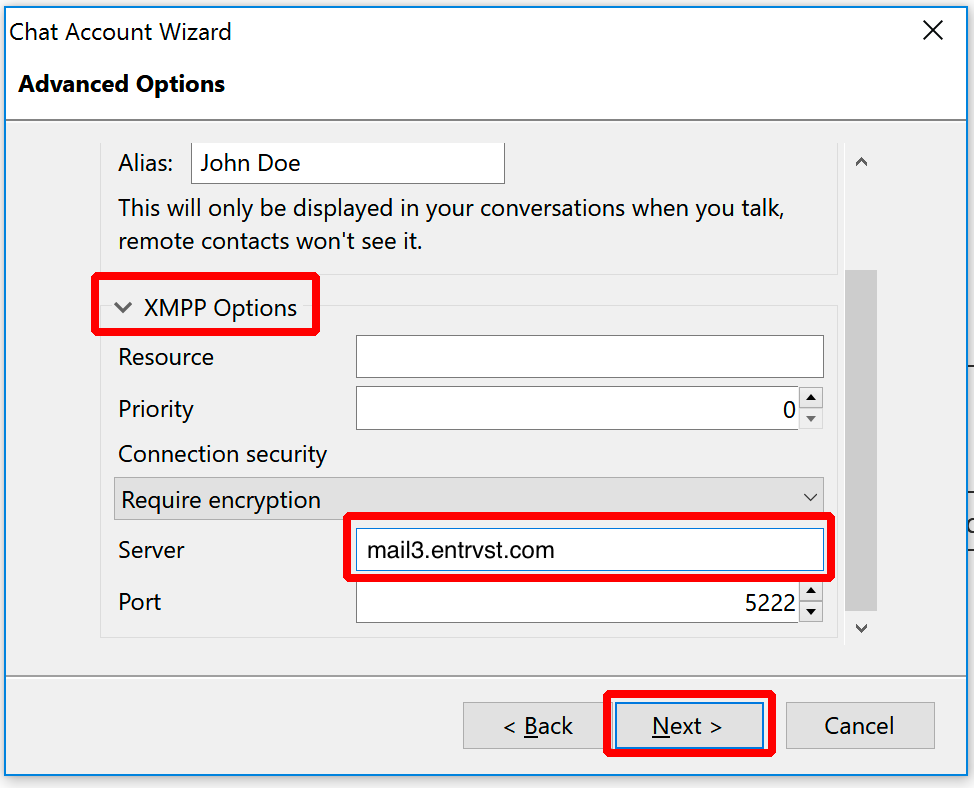Image resolution: width=974 pixels, height=788 pixels.
Task: Click the vertical scrollbar thumb
Action: click(861, 440)
